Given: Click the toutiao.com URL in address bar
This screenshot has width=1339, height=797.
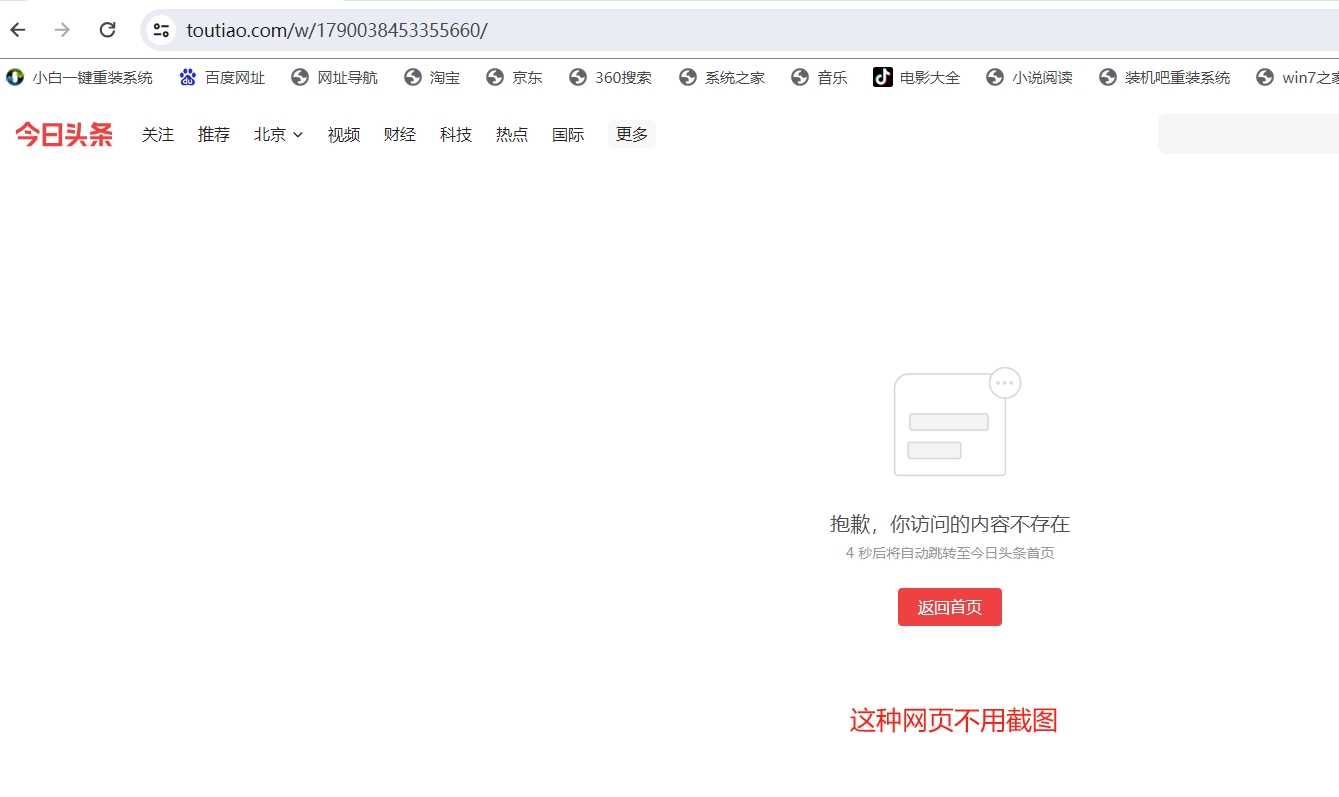Looking at the screenshot, I should point(337,30).
